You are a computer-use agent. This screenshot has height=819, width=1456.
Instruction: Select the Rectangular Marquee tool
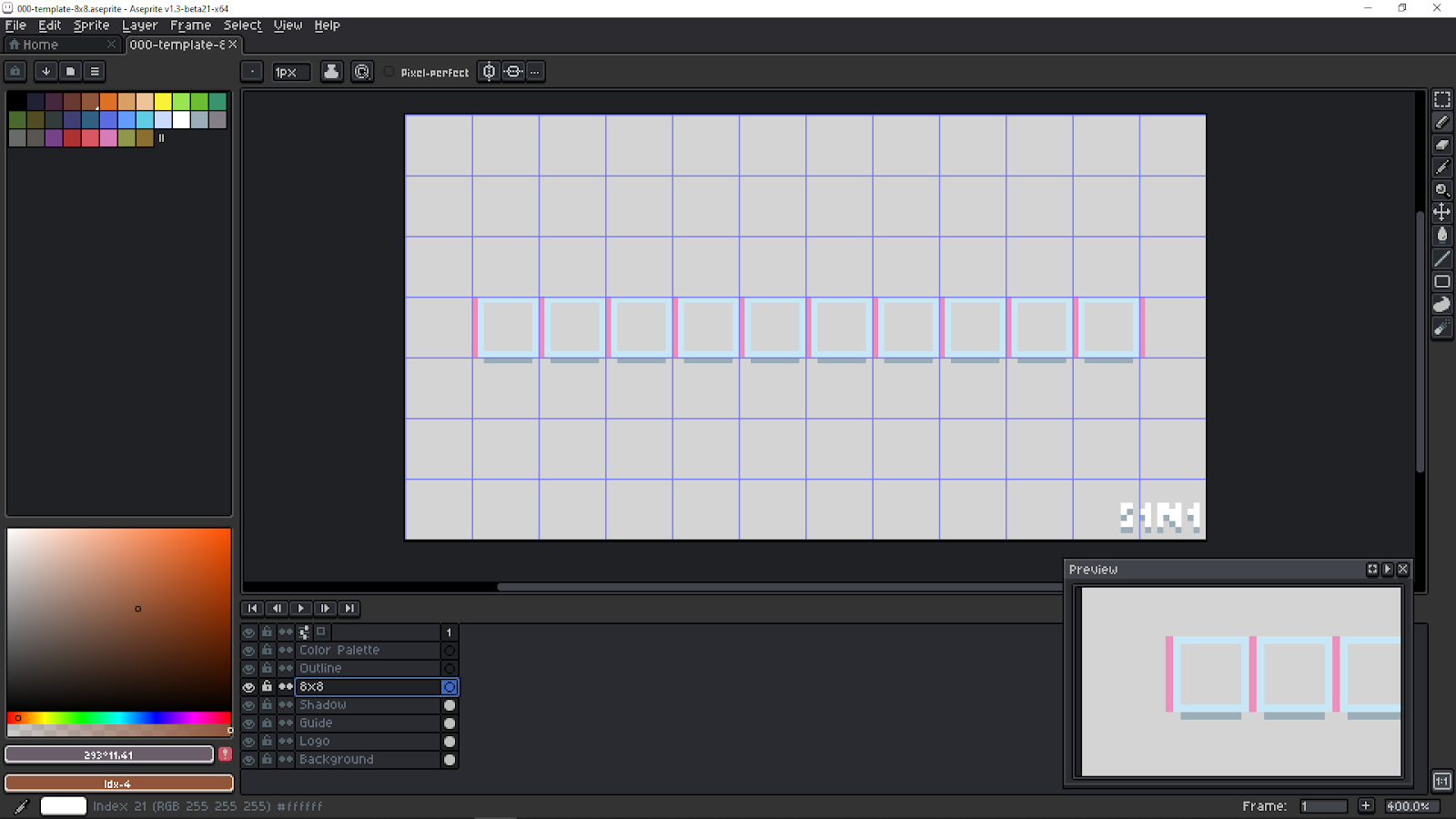[1442, 99]
